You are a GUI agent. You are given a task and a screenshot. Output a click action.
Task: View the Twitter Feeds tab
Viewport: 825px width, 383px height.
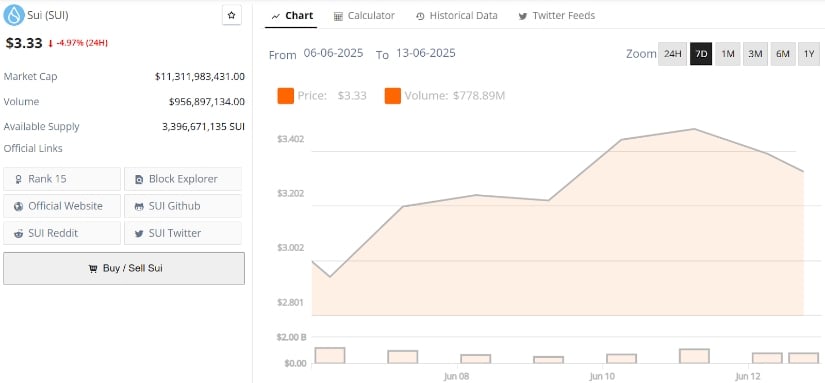pyautogui.click(x=557, y=16)
